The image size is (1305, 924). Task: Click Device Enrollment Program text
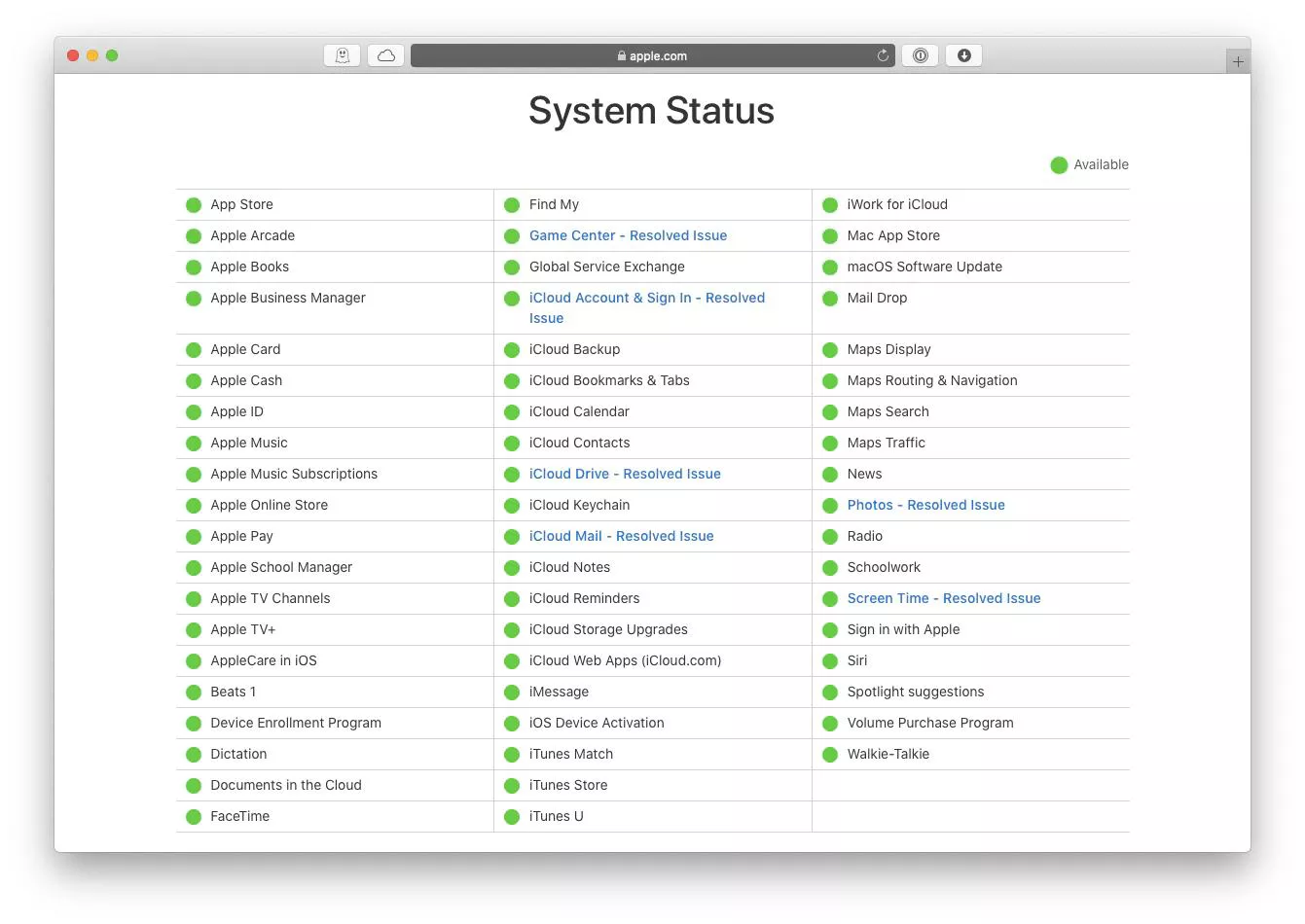pos(296,723)
